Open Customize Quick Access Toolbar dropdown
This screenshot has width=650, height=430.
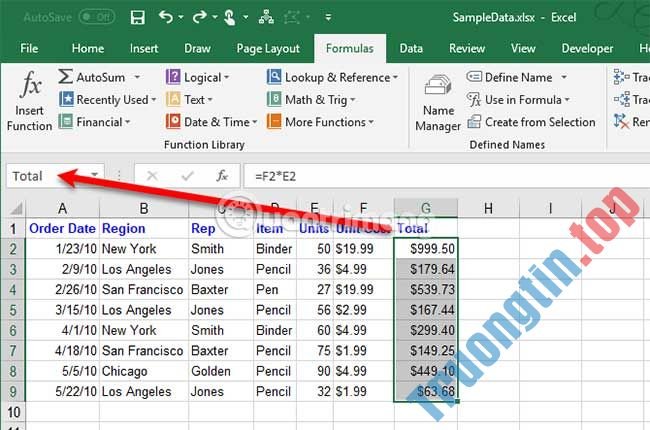coord(328,17)
